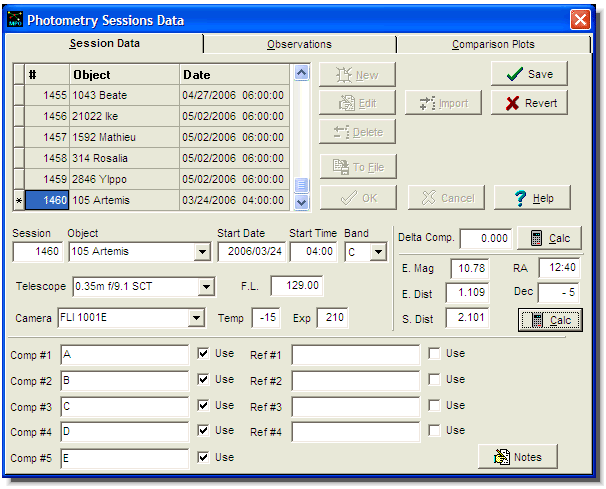Click Calc next to Delta Comp.
606x489 pixels.
(549, 238)
